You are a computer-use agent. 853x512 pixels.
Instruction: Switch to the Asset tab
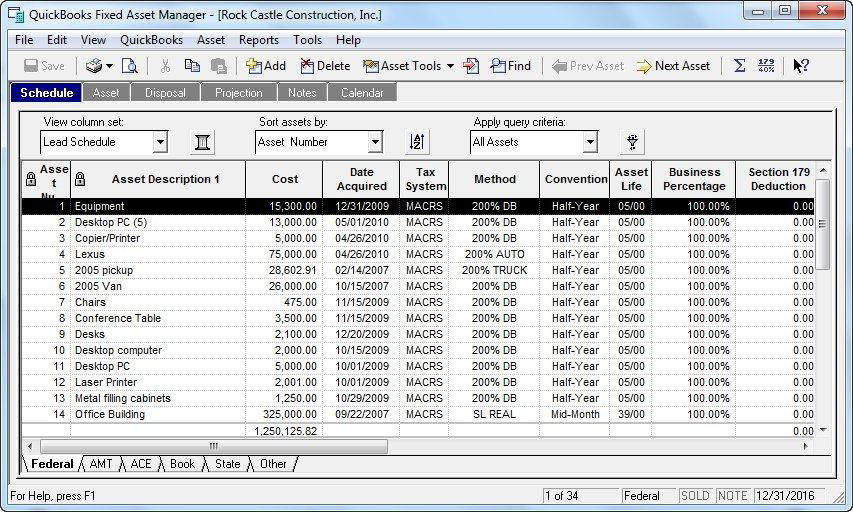pos(106,92)
